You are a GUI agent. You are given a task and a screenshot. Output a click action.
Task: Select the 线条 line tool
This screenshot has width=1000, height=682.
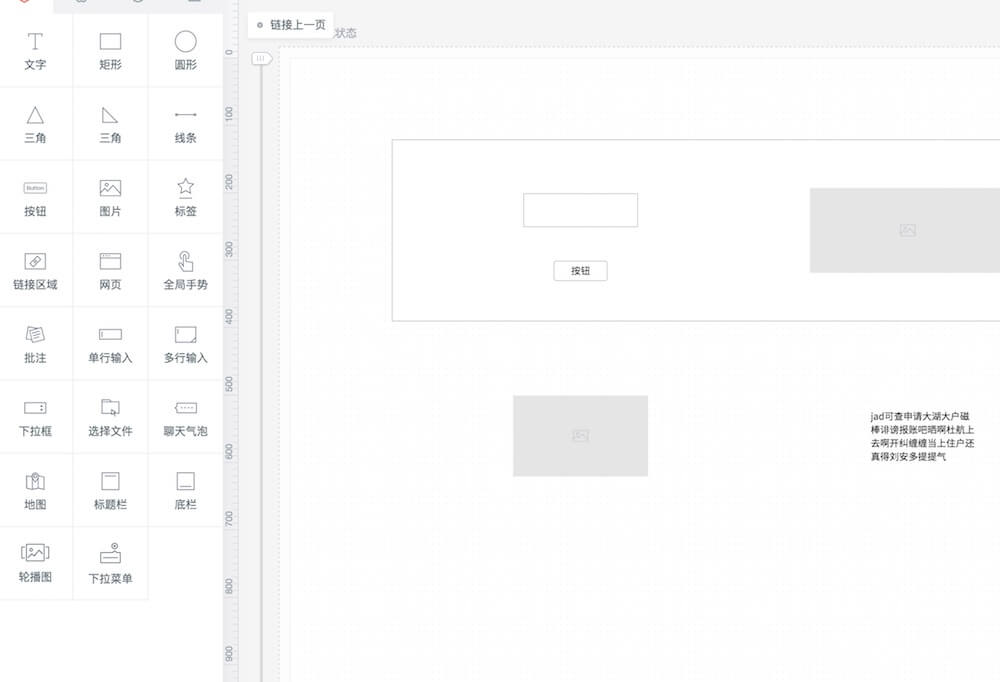tap(185, 124)
